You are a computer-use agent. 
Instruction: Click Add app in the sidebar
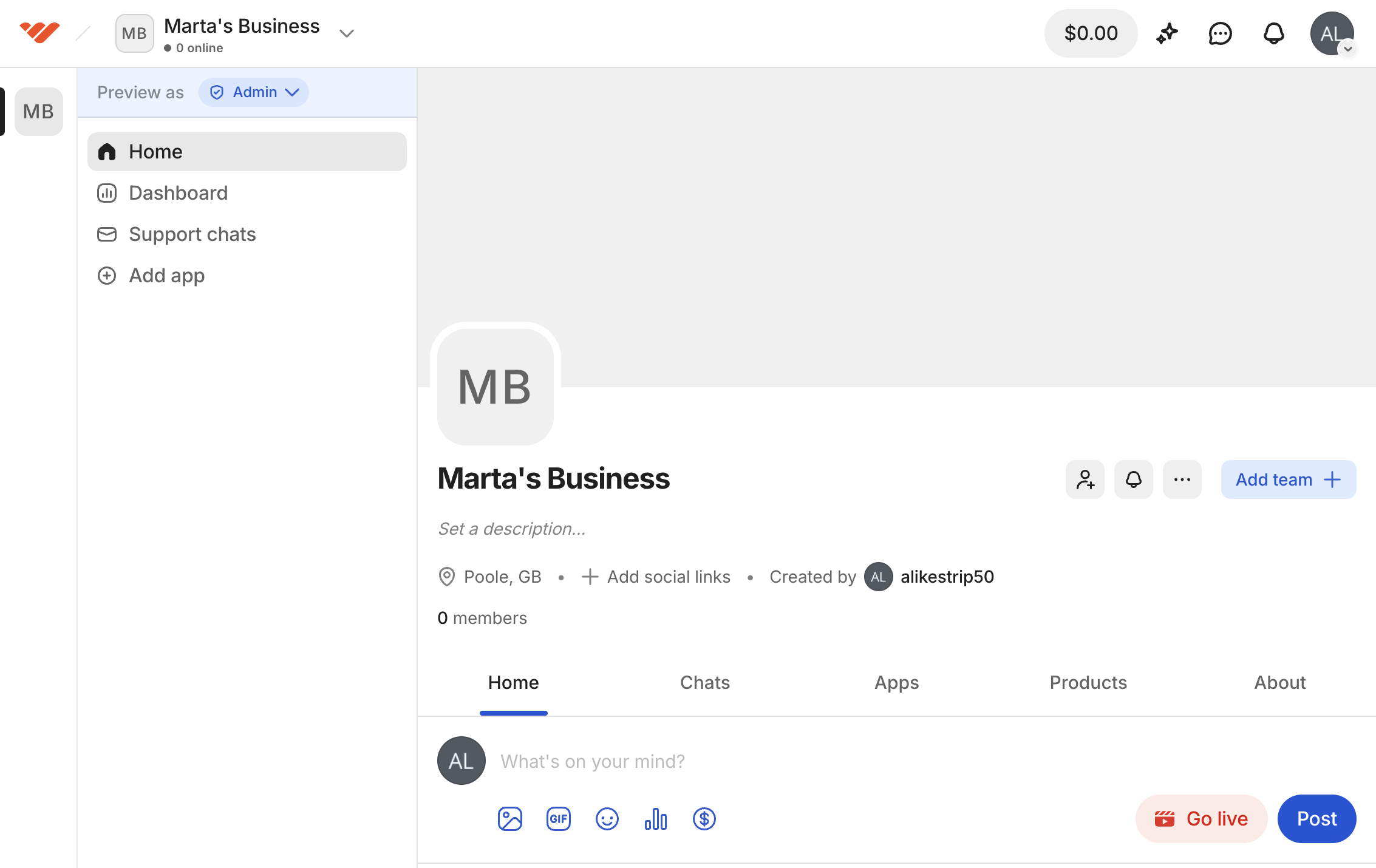[x=247, y=276]
